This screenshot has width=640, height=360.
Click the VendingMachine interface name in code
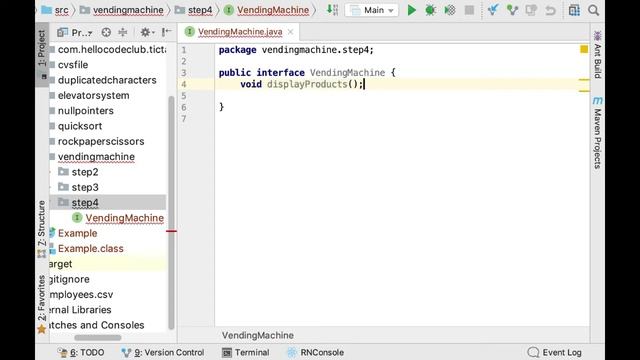347,73
